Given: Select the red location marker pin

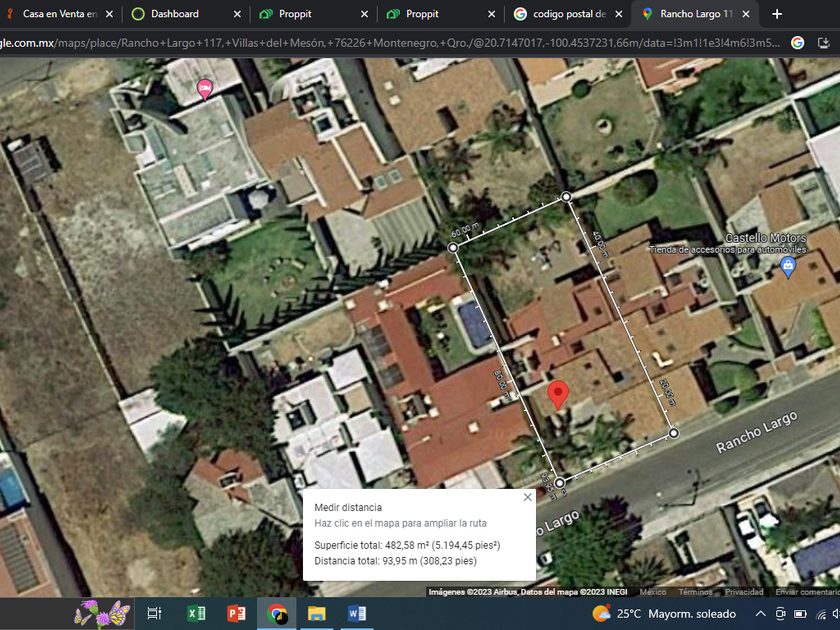Looking at the screenshot, I should pyautogui.click(x=558, y=395).
